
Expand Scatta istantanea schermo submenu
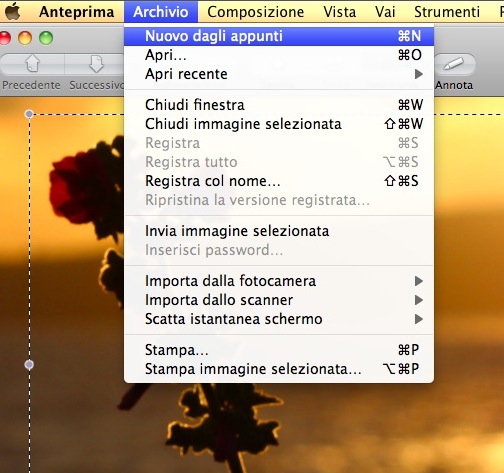(279, 319)
